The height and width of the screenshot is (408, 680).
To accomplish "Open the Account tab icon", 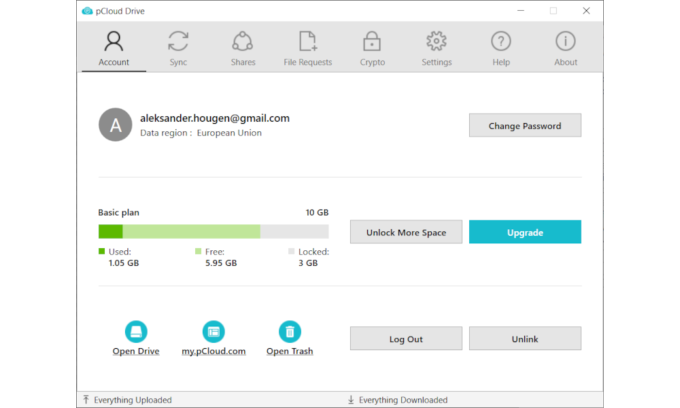I will click(x=114, y=41).
